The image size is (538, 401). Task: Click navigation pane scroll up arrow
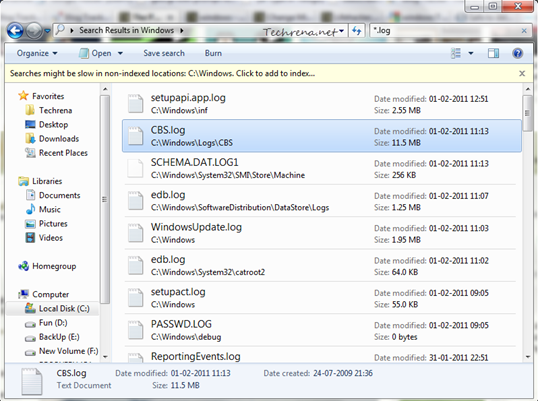(105, 89)
